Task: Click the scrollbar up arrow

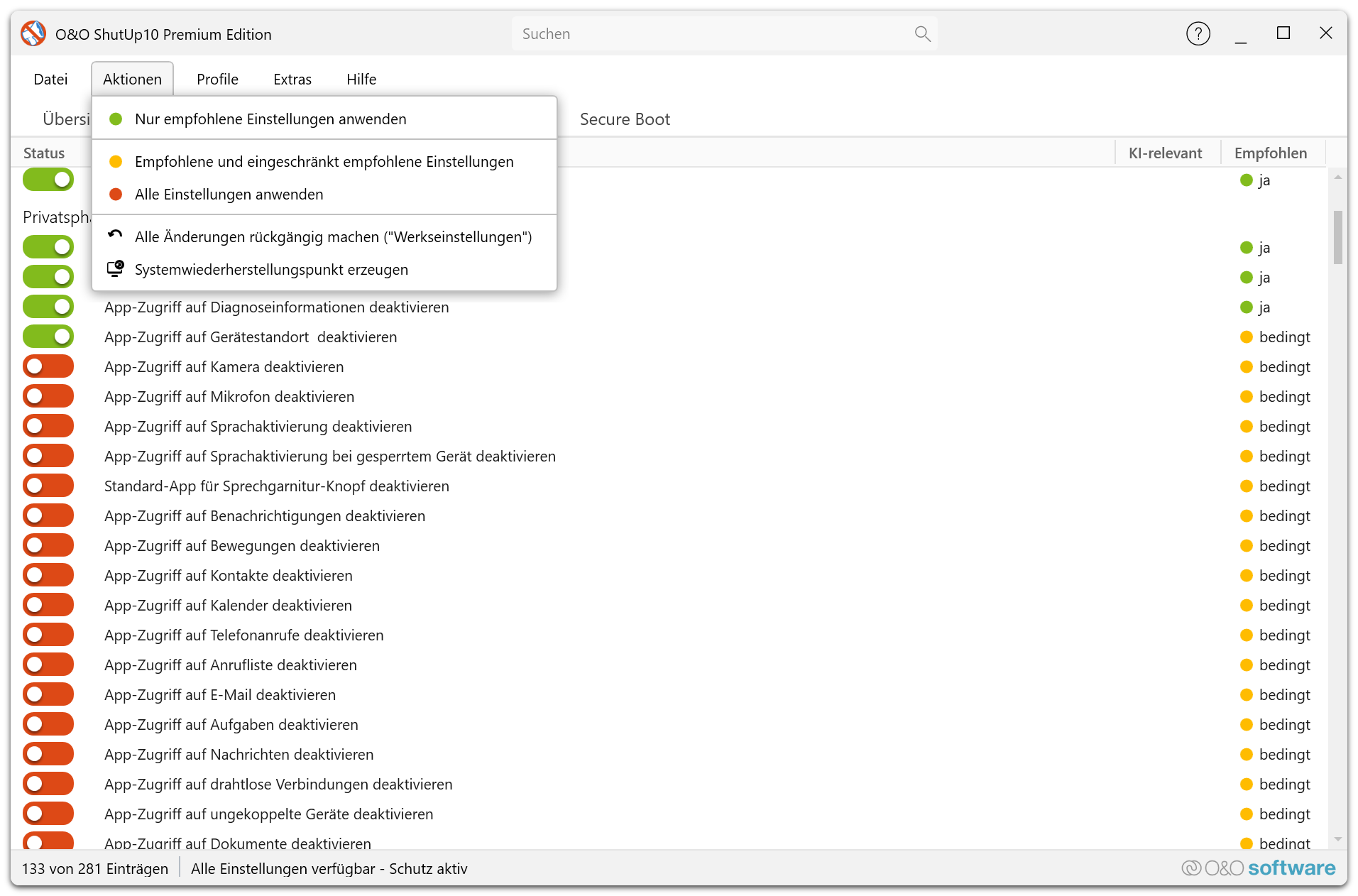Action: (1338, 177)
